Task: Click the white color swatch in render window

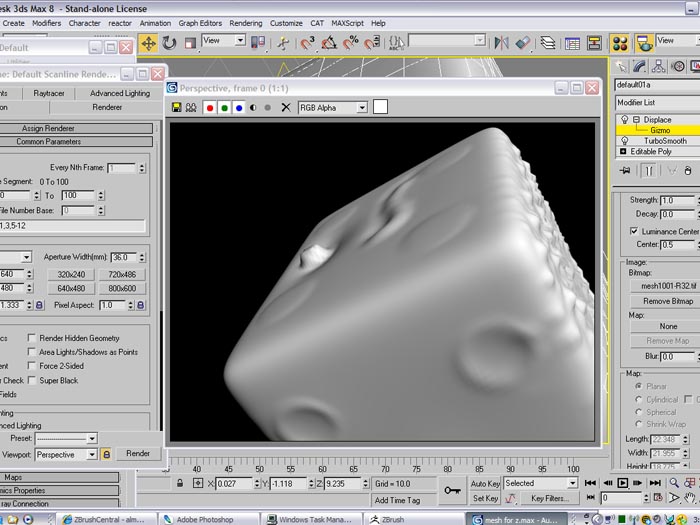Action: (380, 107)
